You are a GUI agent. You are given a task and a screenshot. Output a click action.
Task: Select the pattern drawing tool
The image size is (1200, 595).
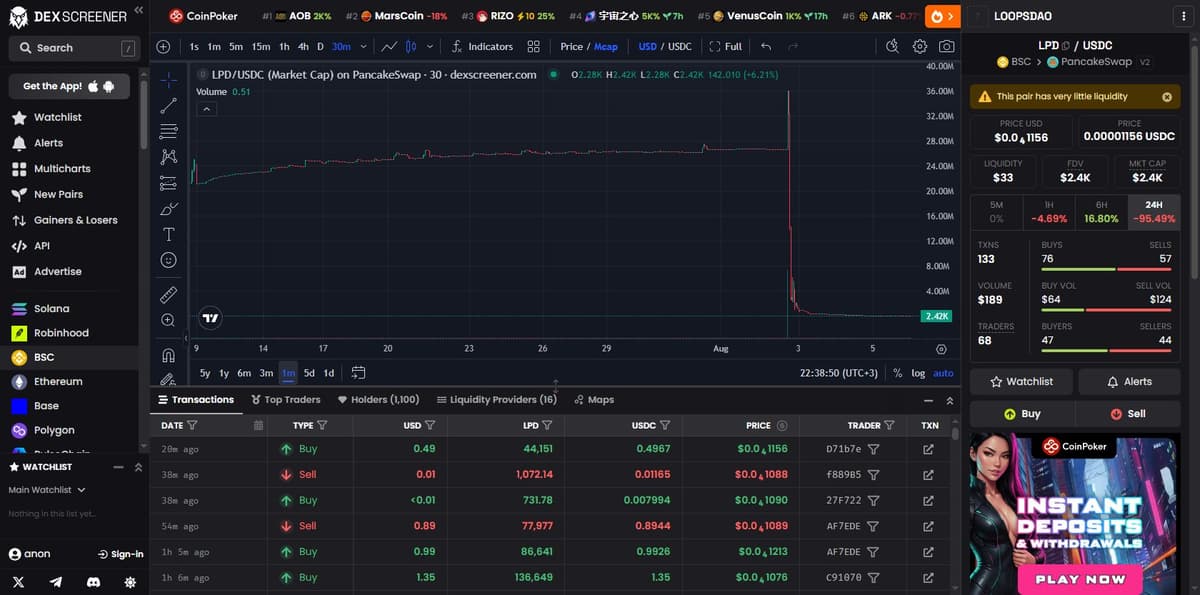coord(169,157)
